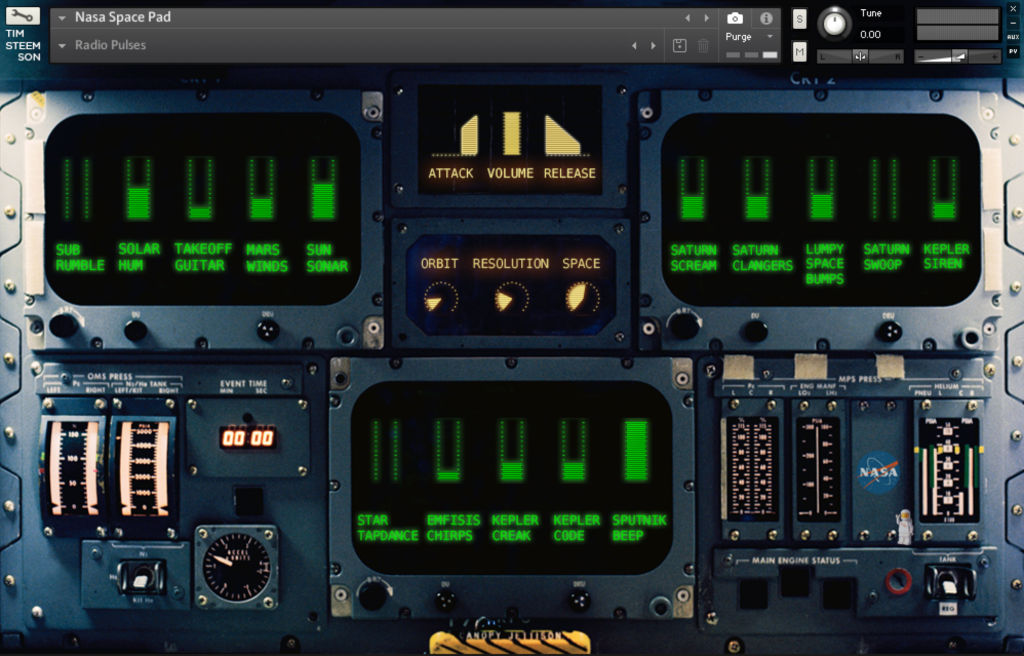
Task: Adjust the Lumpy Space Bumps level slider
Action: coord(822,189)
